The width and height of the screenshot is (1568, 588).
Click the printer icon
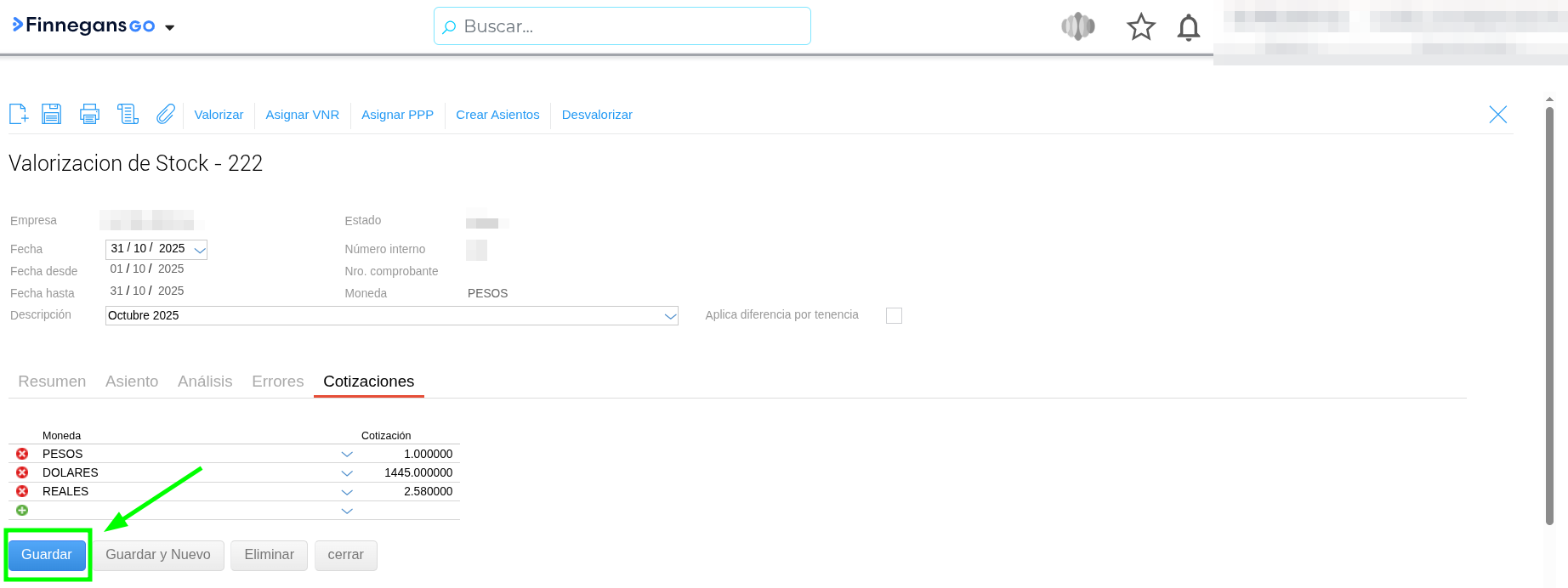click(x=89, y=114)
